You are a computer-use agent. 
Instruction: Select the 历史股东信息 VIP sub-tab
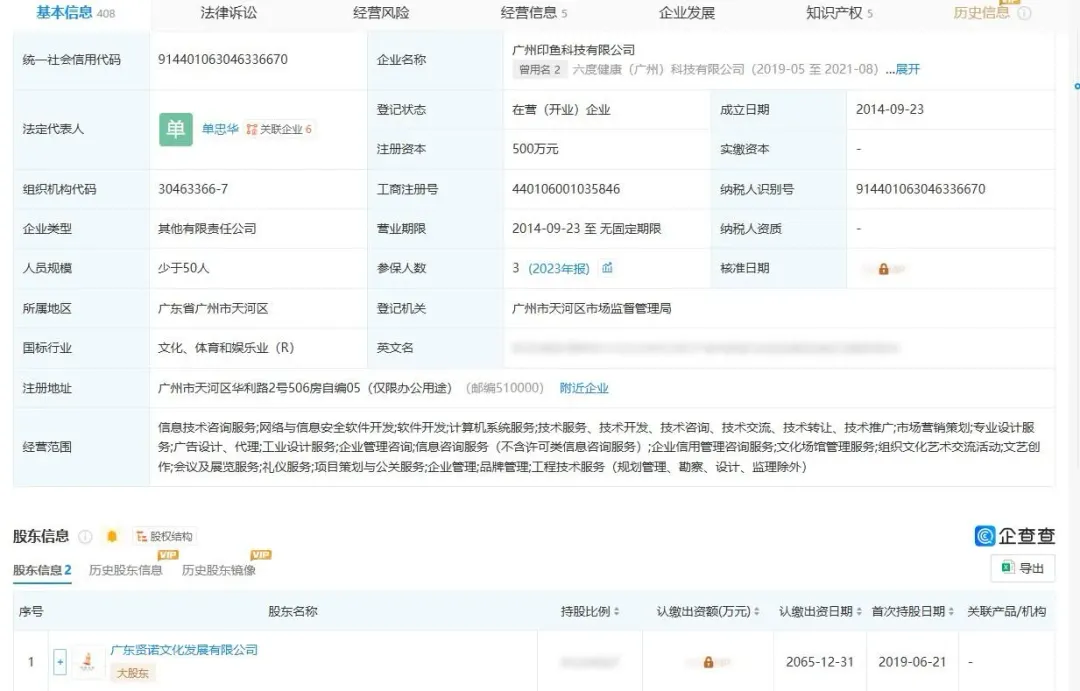pos(125,570)
